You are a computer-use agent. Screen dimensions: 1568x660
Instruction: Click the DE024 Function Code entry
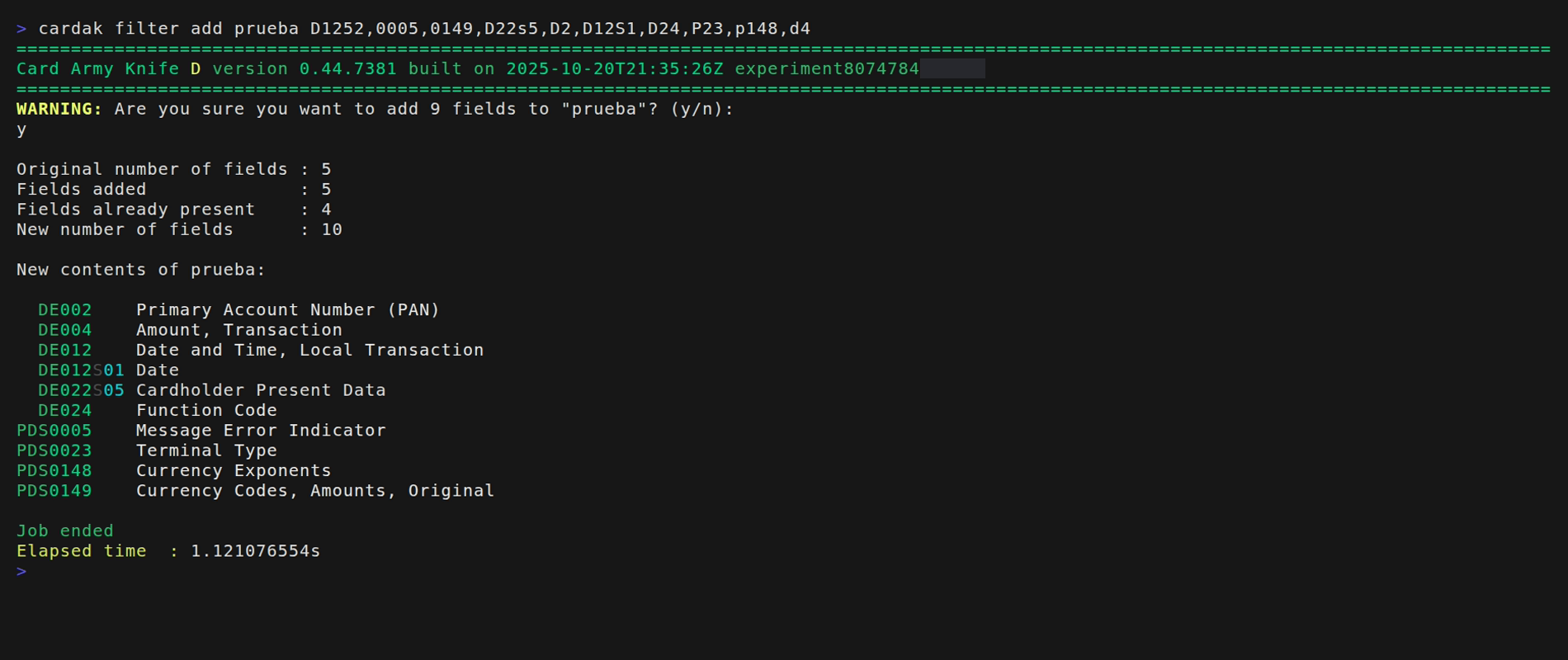pyautogui.click(x=64, y=411)
